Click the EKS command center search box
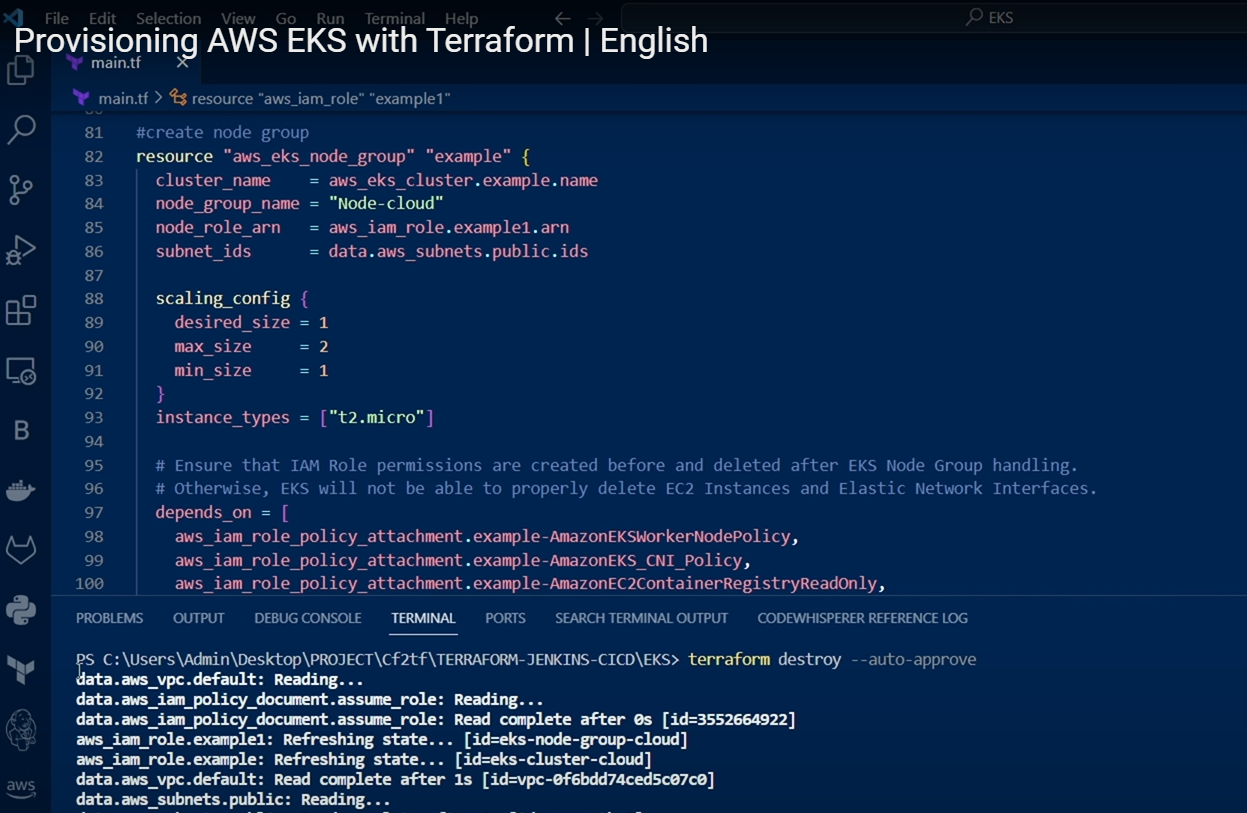 (x=934, y=18)
